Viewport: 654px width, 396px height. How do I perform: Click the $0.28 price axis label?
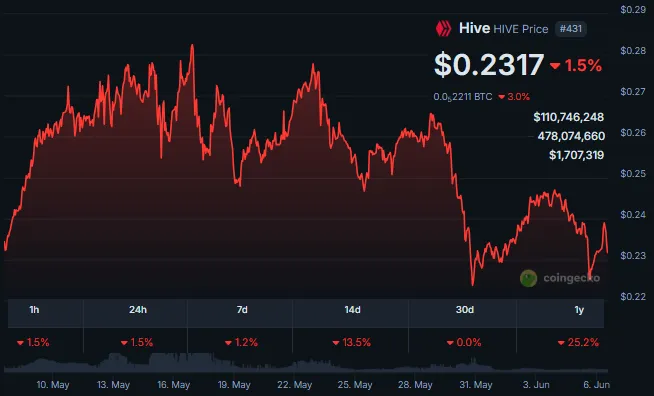633,50
